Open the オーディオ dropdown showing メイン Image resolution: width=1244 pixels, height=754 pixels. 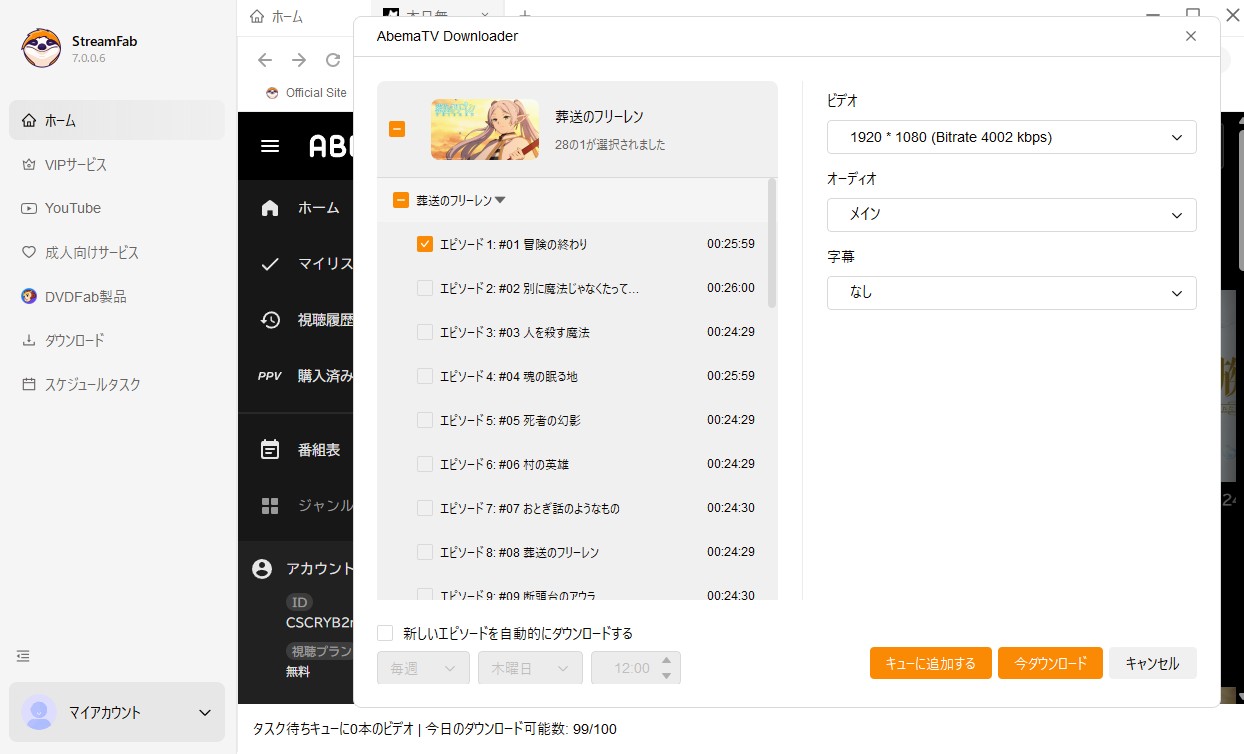click(1011, 215)
